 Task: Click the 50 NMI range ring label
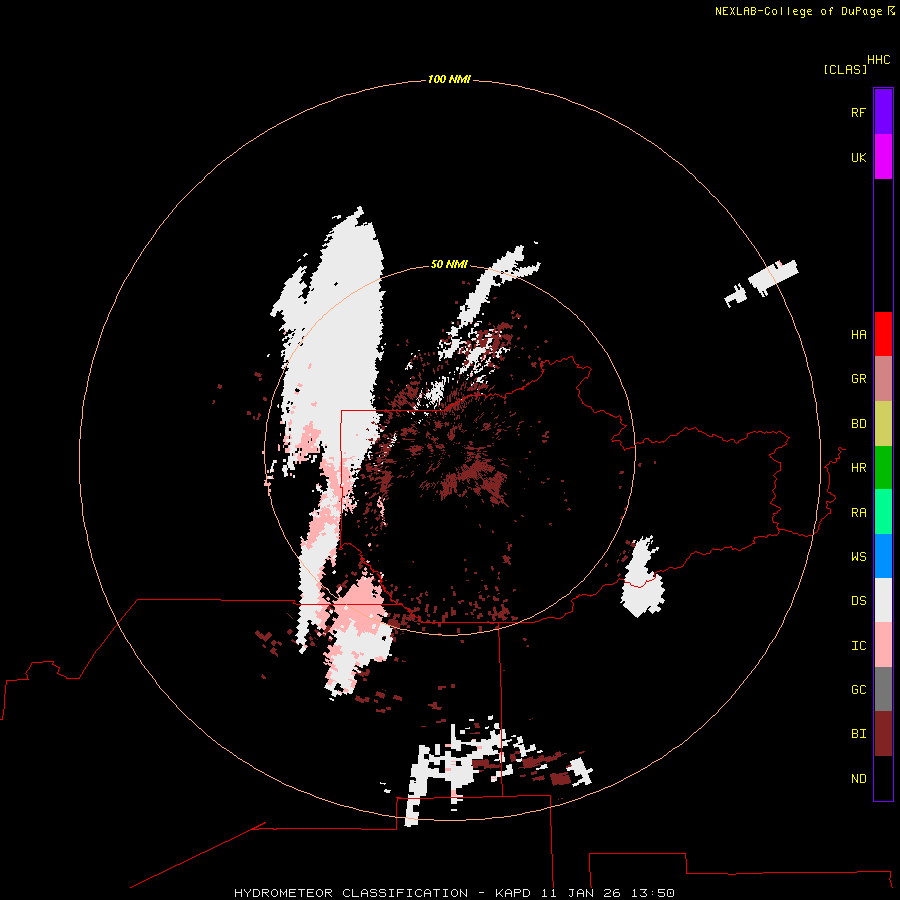point(449,264)
